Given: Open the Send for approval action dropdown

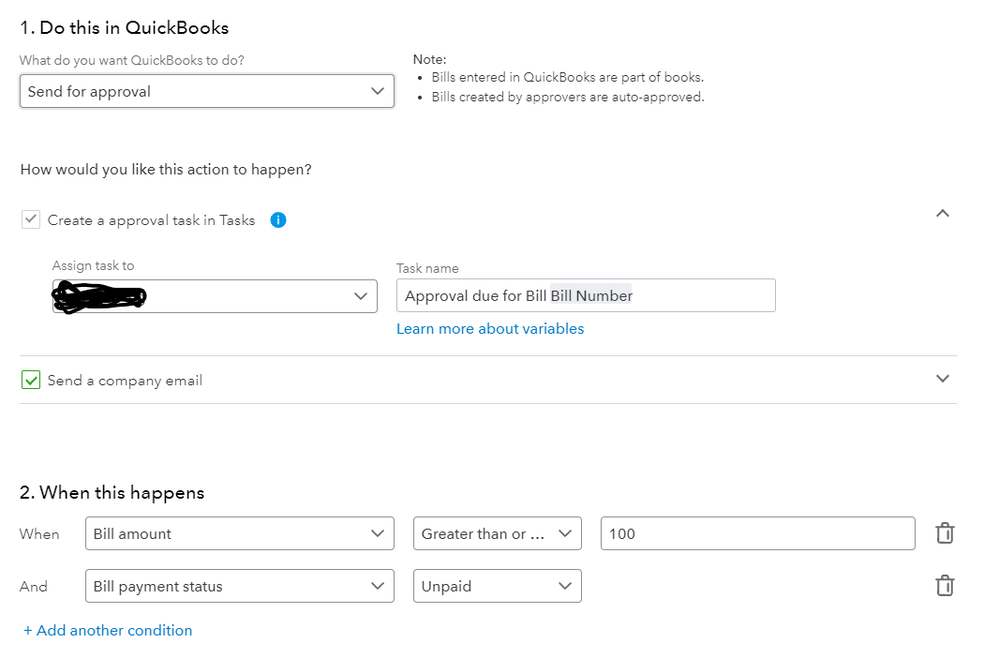Looking at the screenshot, I should click(206, 91).
